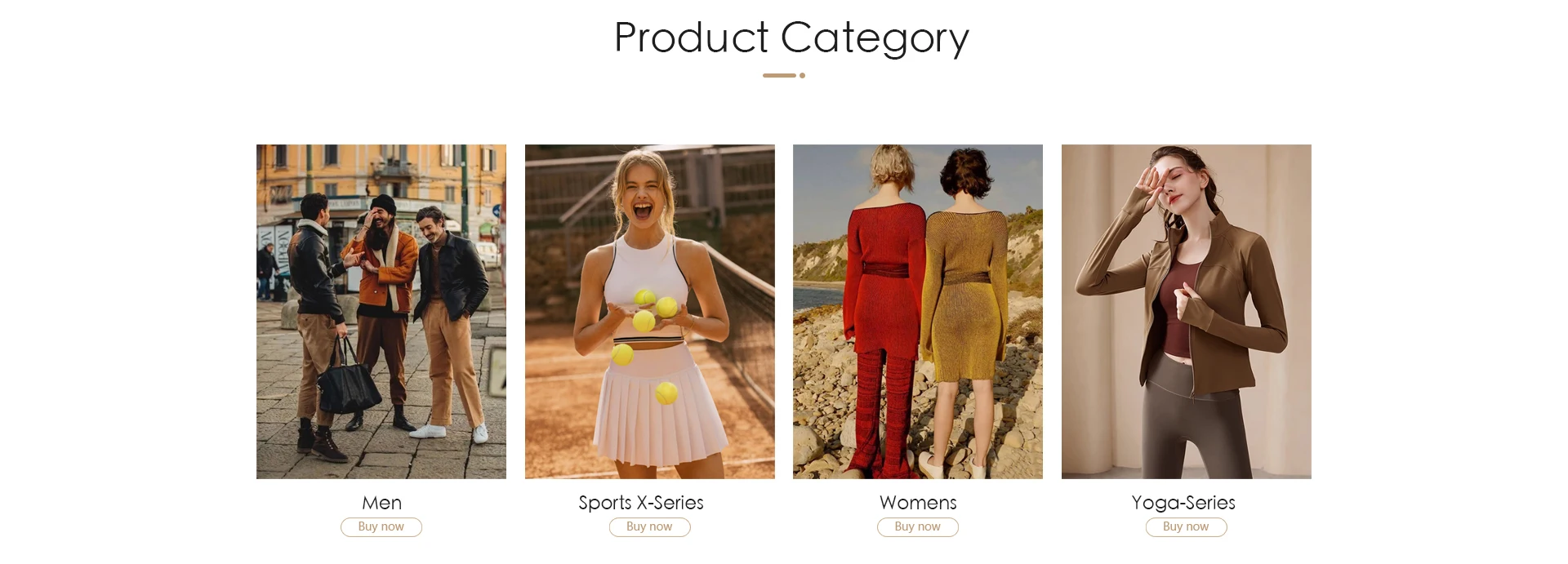This screenshot has width=1568, height=564.
Task: Select the Womens category title
Action: pos(918,503)
